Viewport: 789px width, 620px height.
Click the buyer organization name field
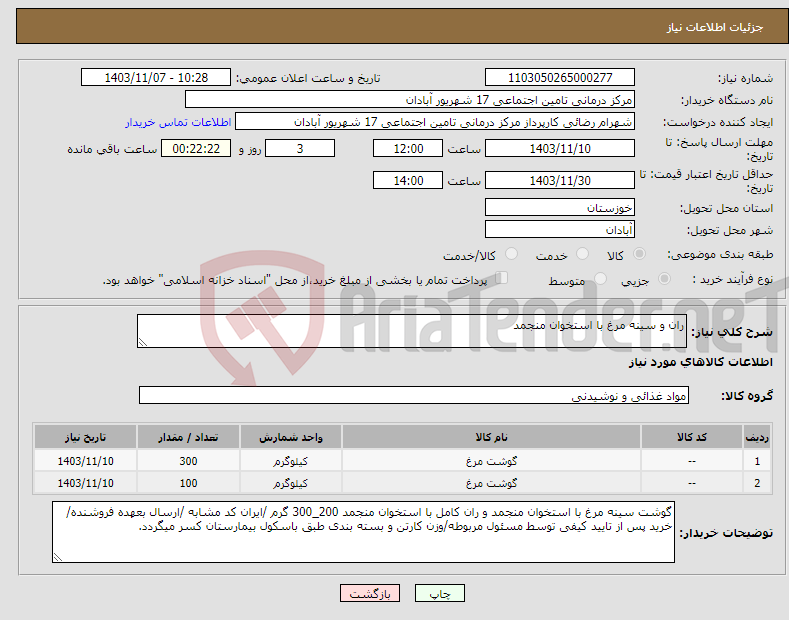(410, 100)
